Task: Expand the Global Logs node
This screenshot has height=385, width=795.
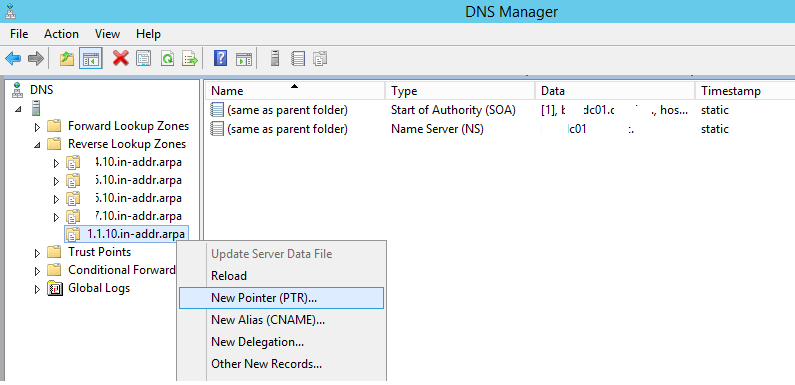Action: coord(37,290)
